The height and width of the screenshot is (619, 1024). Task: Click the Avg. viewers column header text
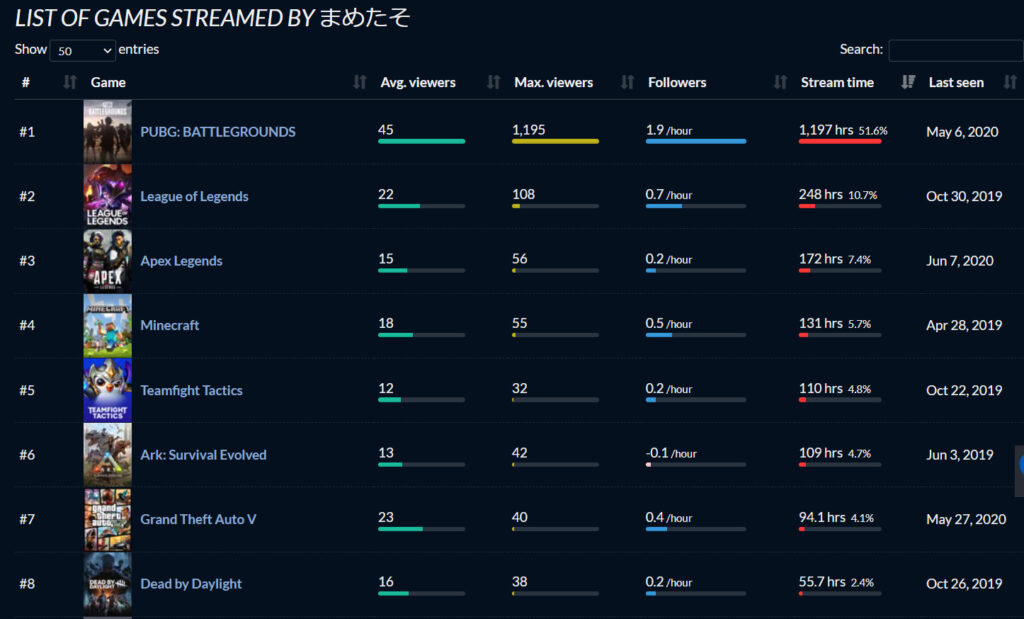[x=417, y=83]
